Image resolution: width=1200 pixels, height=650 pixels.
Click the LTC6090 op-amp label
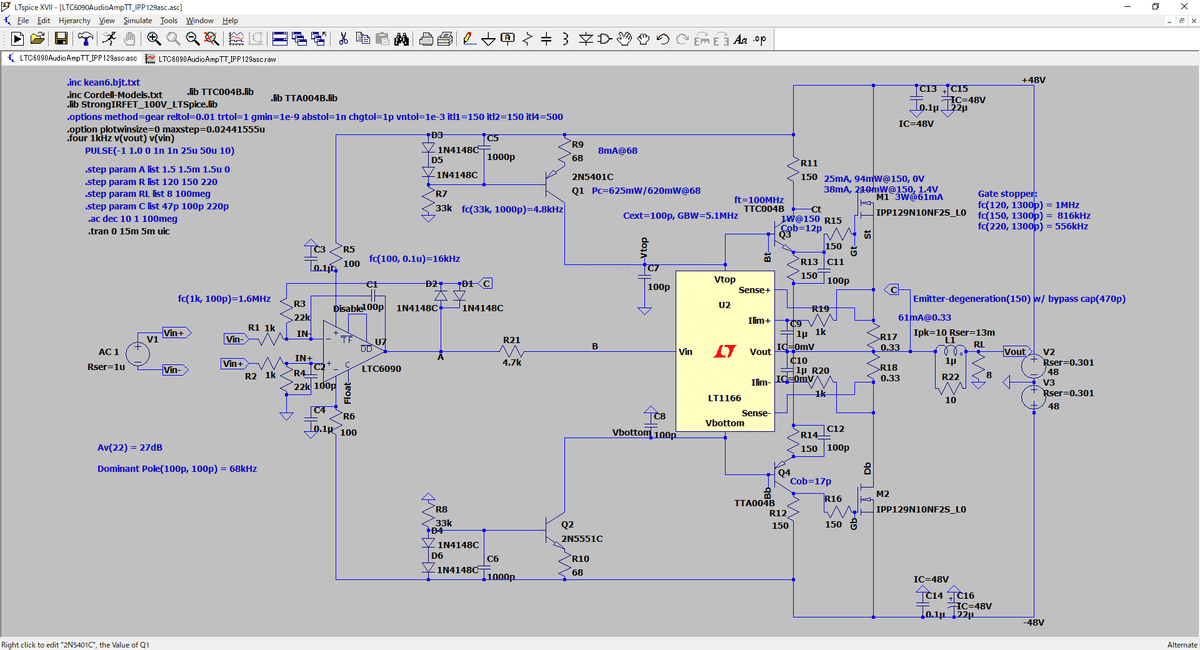click(381, 369)
